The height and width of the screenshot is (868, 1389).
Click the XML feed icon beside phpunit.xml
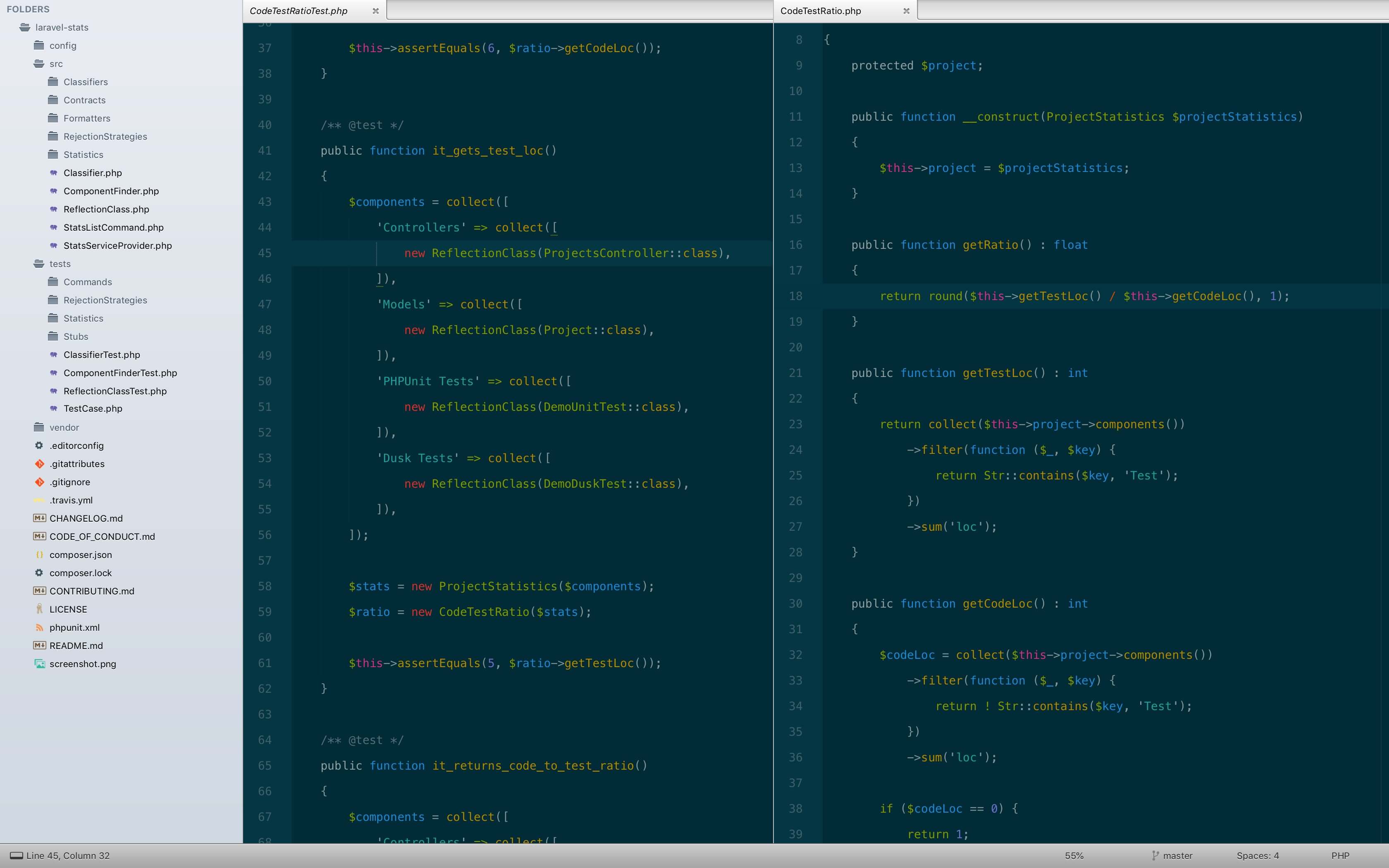pyautogui.click(x=39, y=627)
